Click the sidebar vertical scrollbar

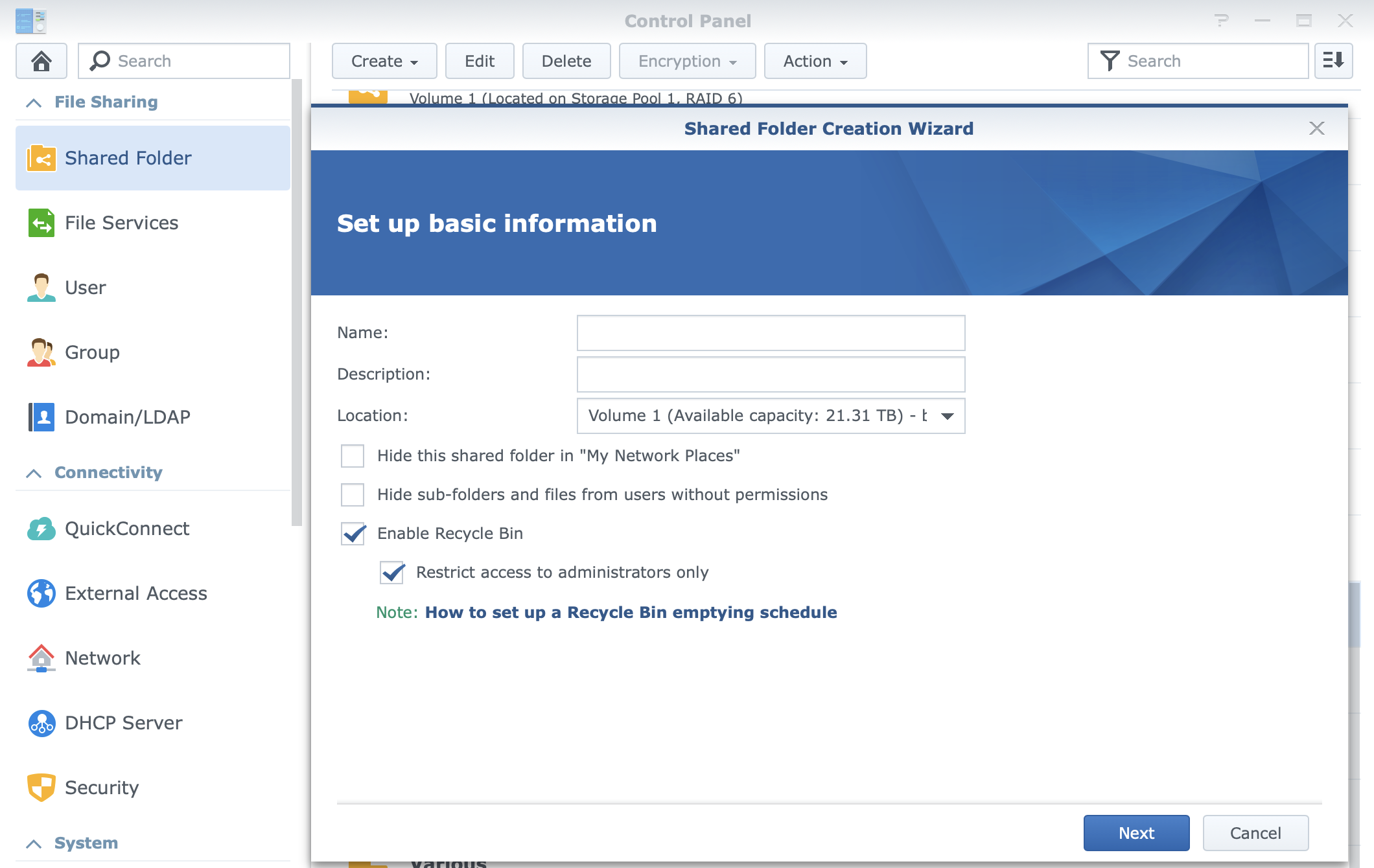coord(297,302)
